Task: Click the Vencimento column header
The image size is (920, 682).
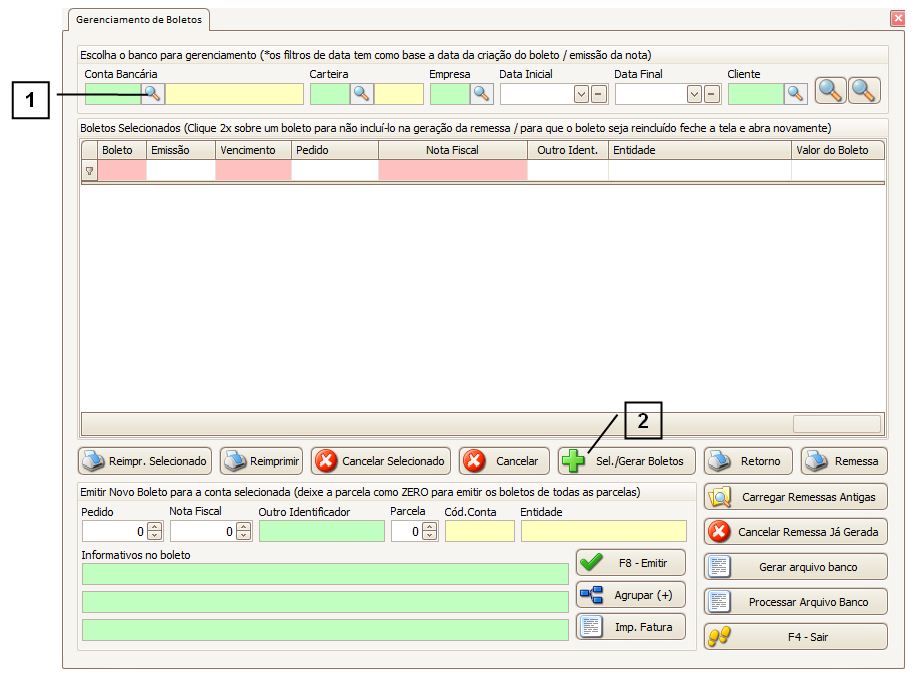Action: [x=253, y=150]
